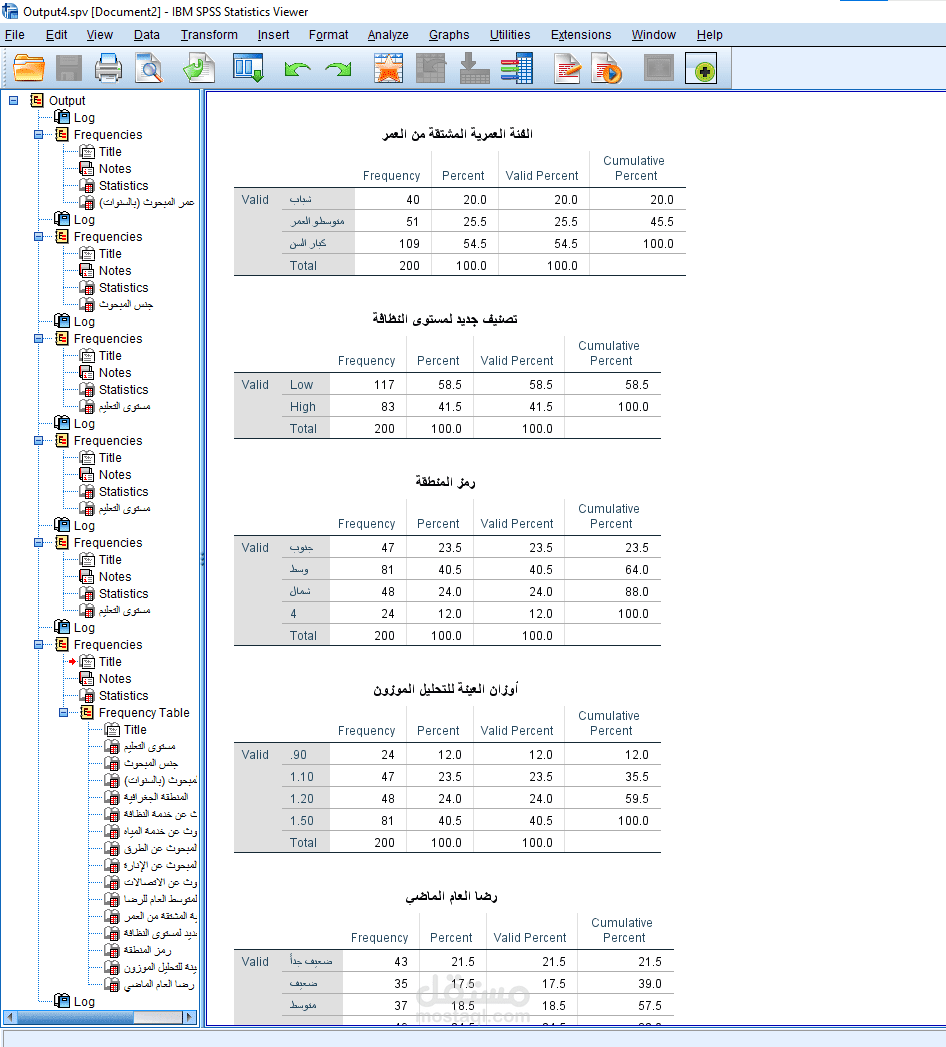Viewport: 946px width, 1047px height.
Task: Print the output using the printer icon
Action: pyautogui.click(x=108, y=68)
